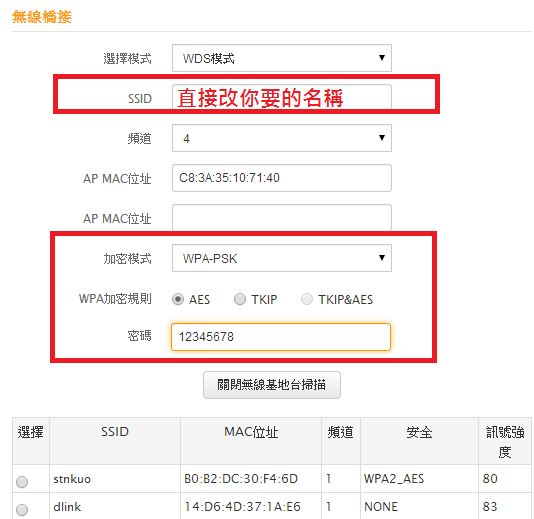Click MAC address B0:B2:DC:30:F4:6D
Image resolution: width=534 pixels, height=519 pixels.
[x=241, y=479]
